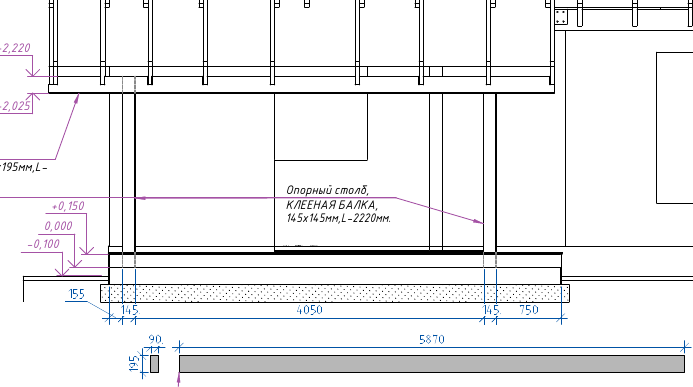This screenshot has width=693, height=387.
Task: Select the 90 width dimension text
Action: [x=156, y=339]
